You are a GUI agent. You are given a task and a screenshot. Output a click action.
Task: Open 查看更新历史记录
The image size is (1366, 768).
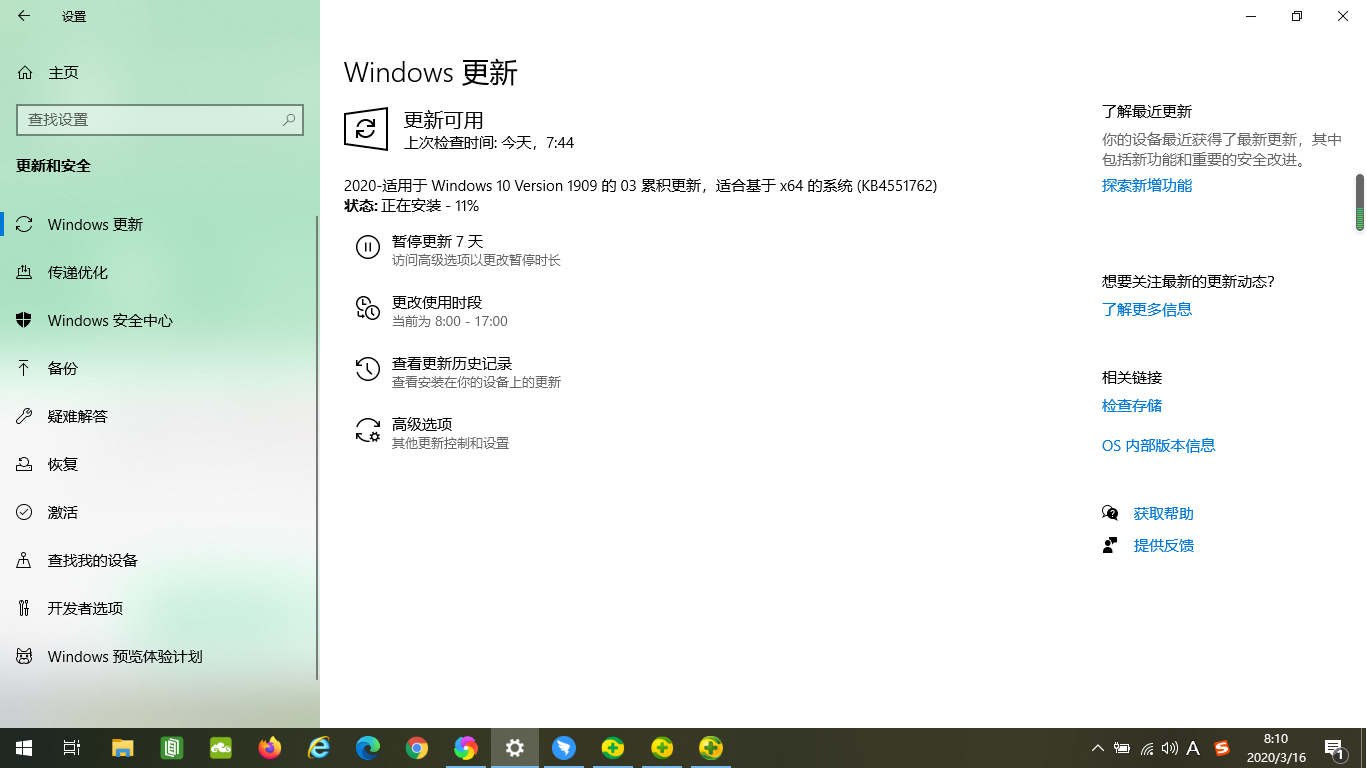(458, 372)
